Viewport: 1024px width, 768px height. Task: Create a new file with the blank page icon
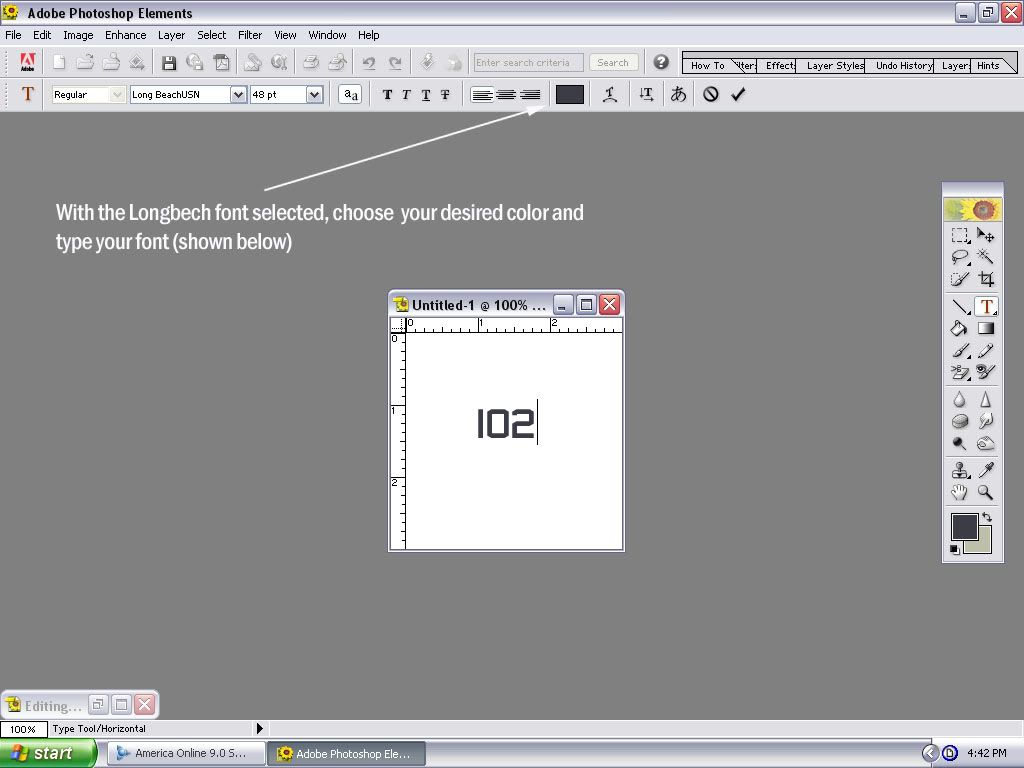click(x=59, y=63)
